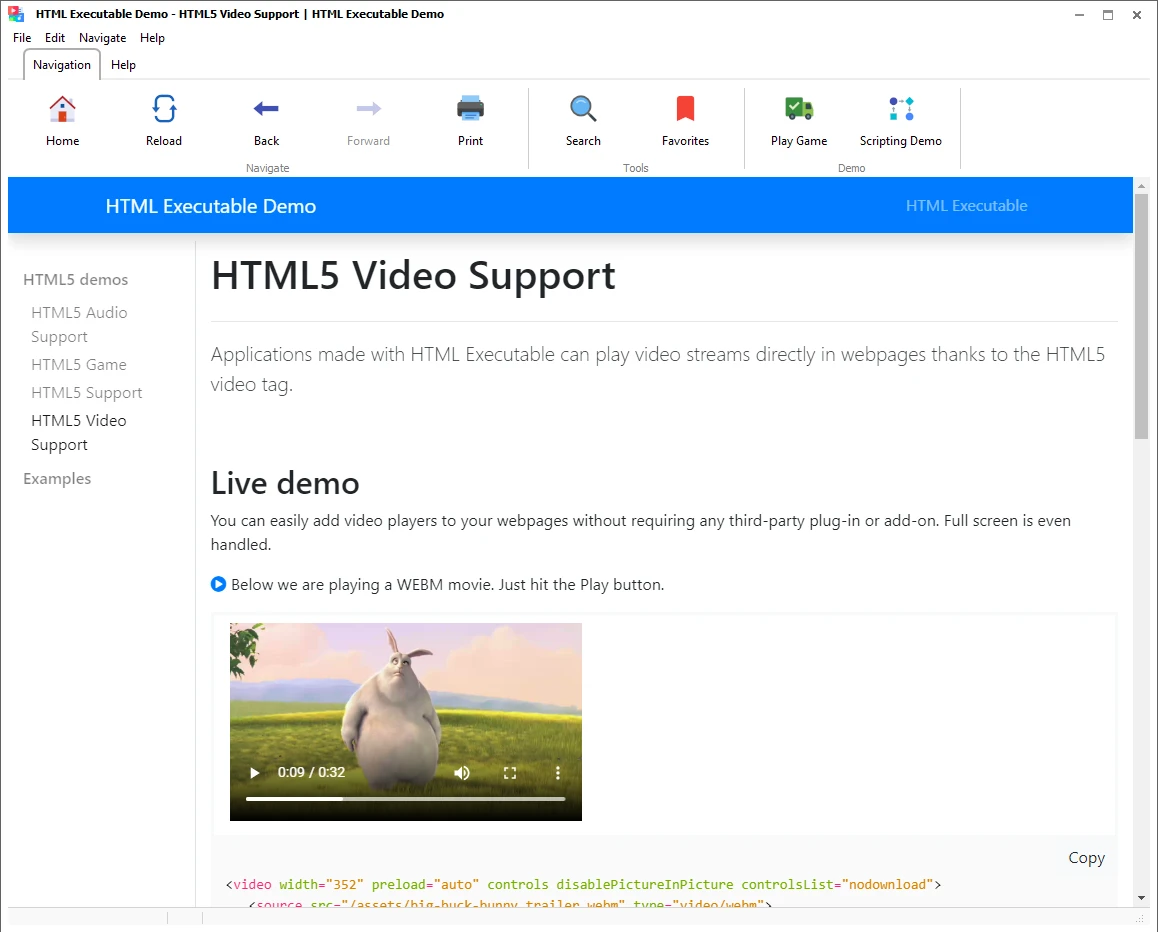This screenshot has width=1158, height=932.
Task: Reload the current page
Action: [x=164, y=110]
